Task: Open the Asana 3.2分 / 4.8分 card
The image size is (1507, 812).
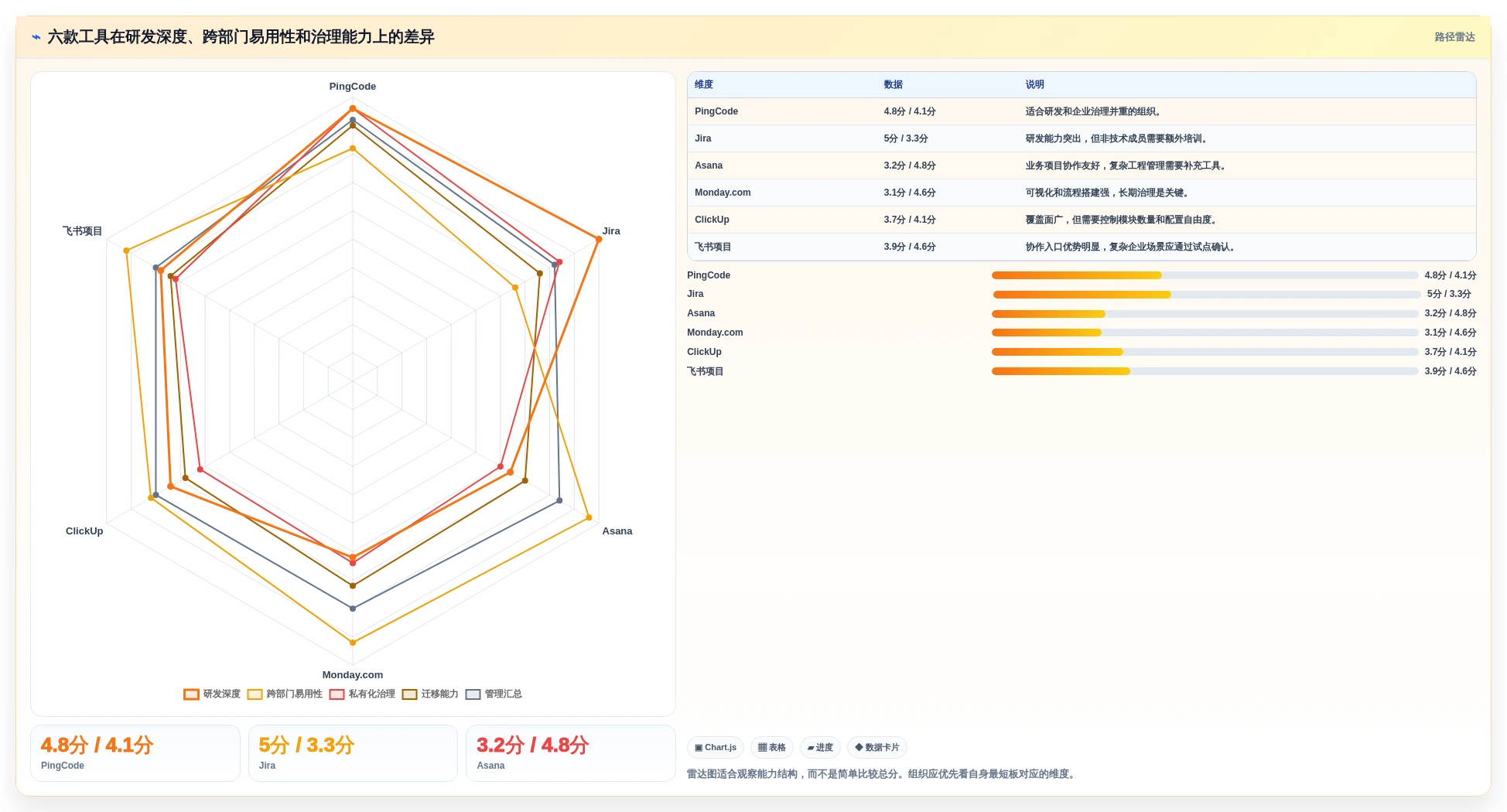Action: (570, 753)
